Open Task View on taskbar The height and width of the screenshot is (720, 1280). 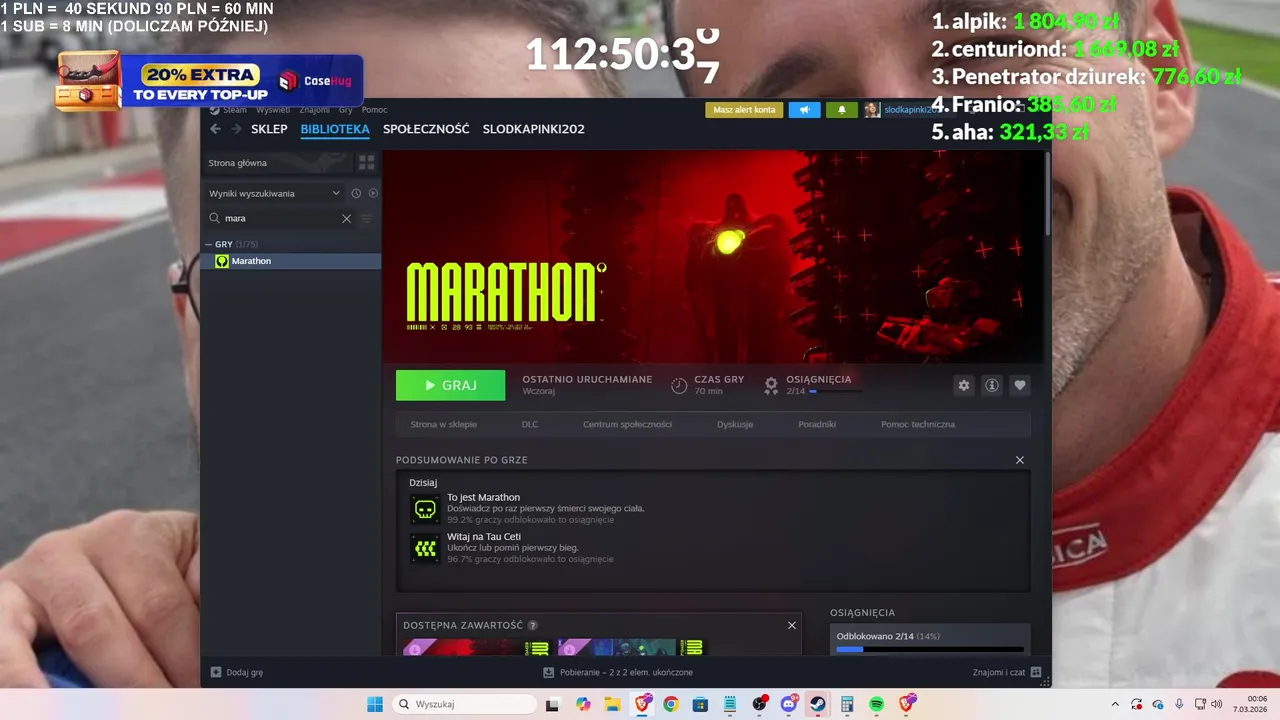click(x=552, y=704)
